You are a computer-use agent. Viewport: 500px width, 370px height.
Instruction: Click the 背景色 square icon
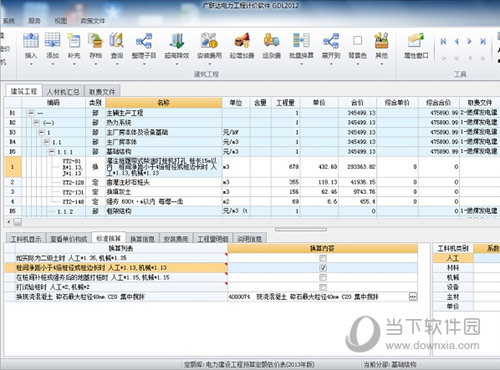[x=357, y=40]
